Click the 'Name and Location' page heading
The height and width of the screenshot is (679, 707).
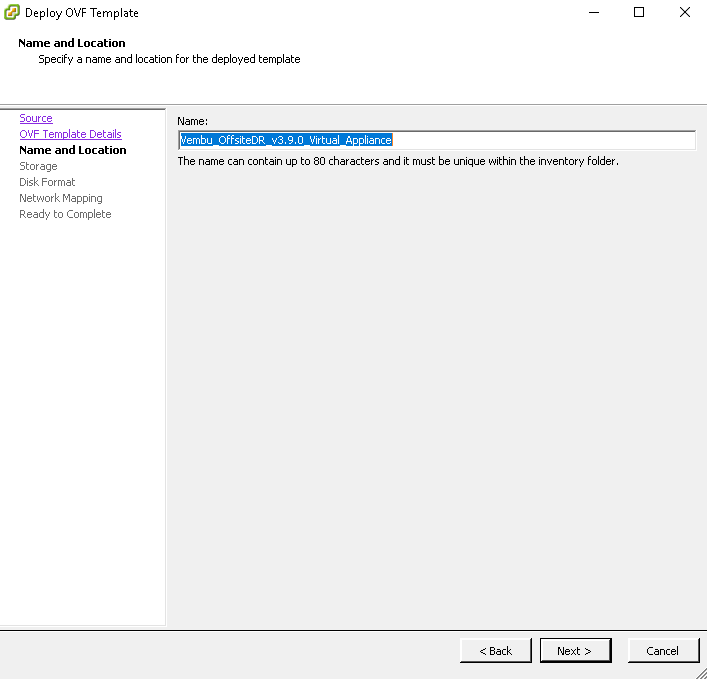point(72,43)
